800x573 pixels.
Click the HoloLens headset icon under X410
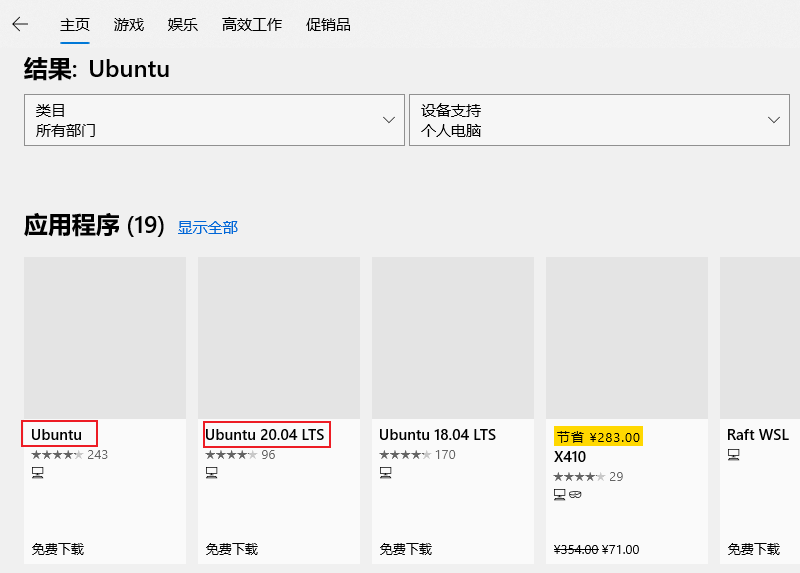(x=575, y=494)
